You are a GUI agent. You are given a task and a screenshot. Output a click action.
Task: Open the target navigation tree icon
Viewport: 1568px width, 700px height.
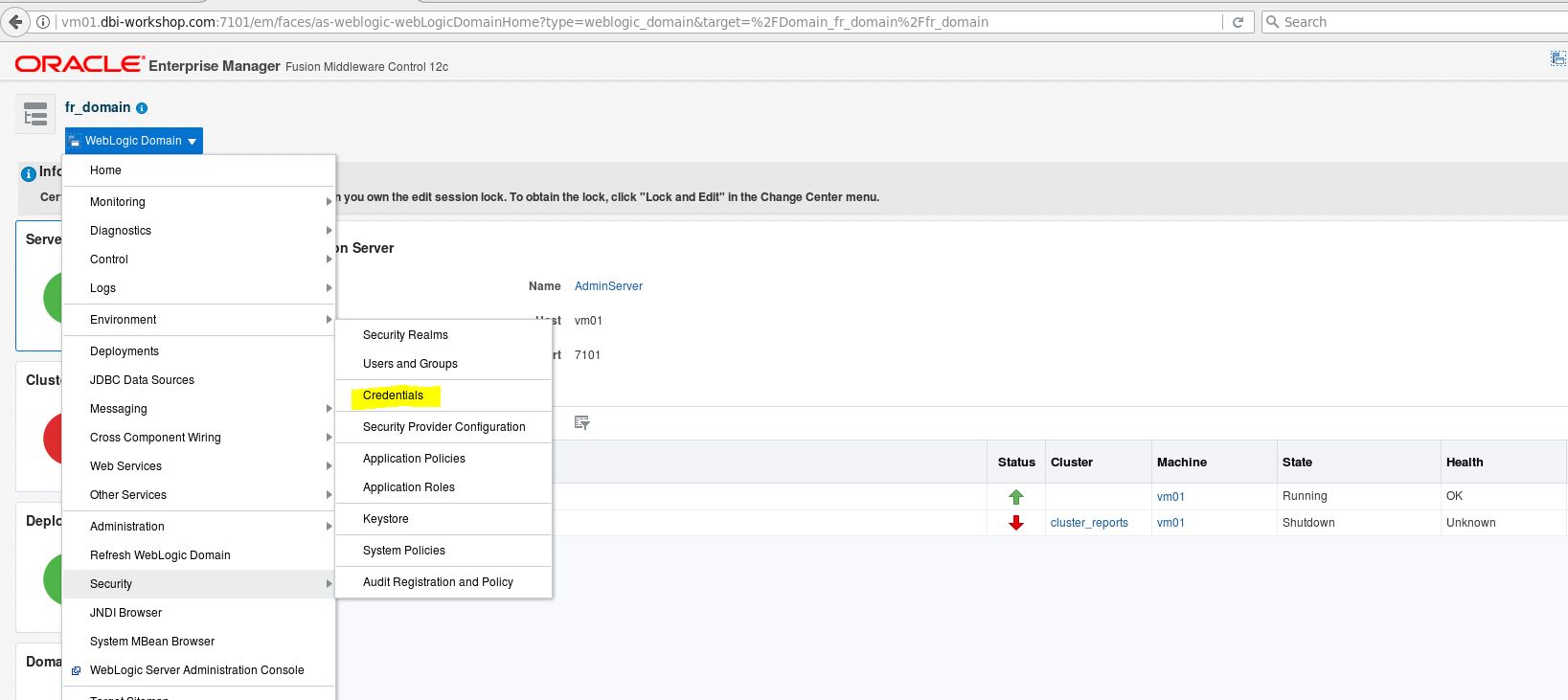click(x=35, y=114)
